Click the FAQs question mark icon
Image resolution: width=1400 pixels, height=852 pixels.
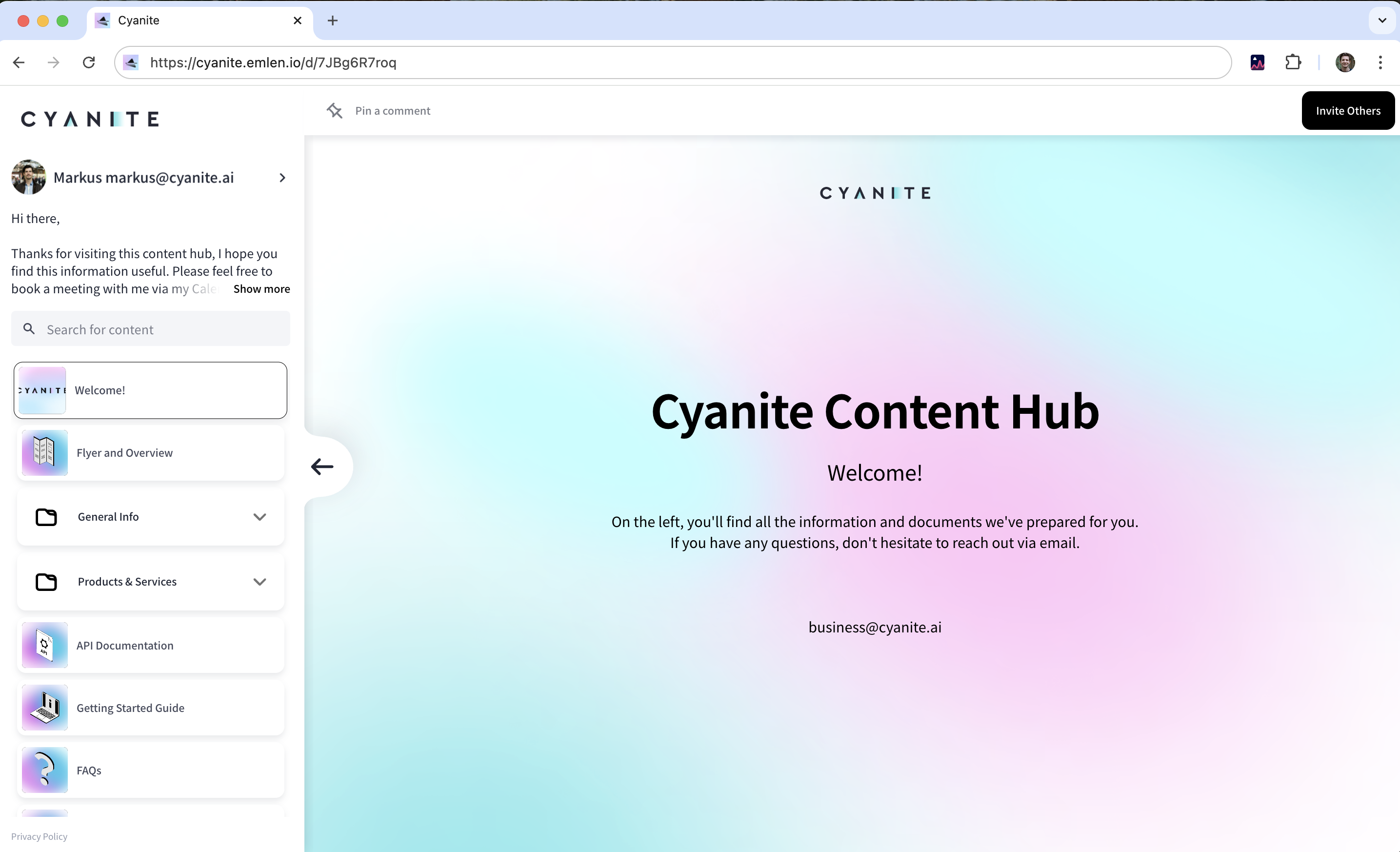coord(44,770)
